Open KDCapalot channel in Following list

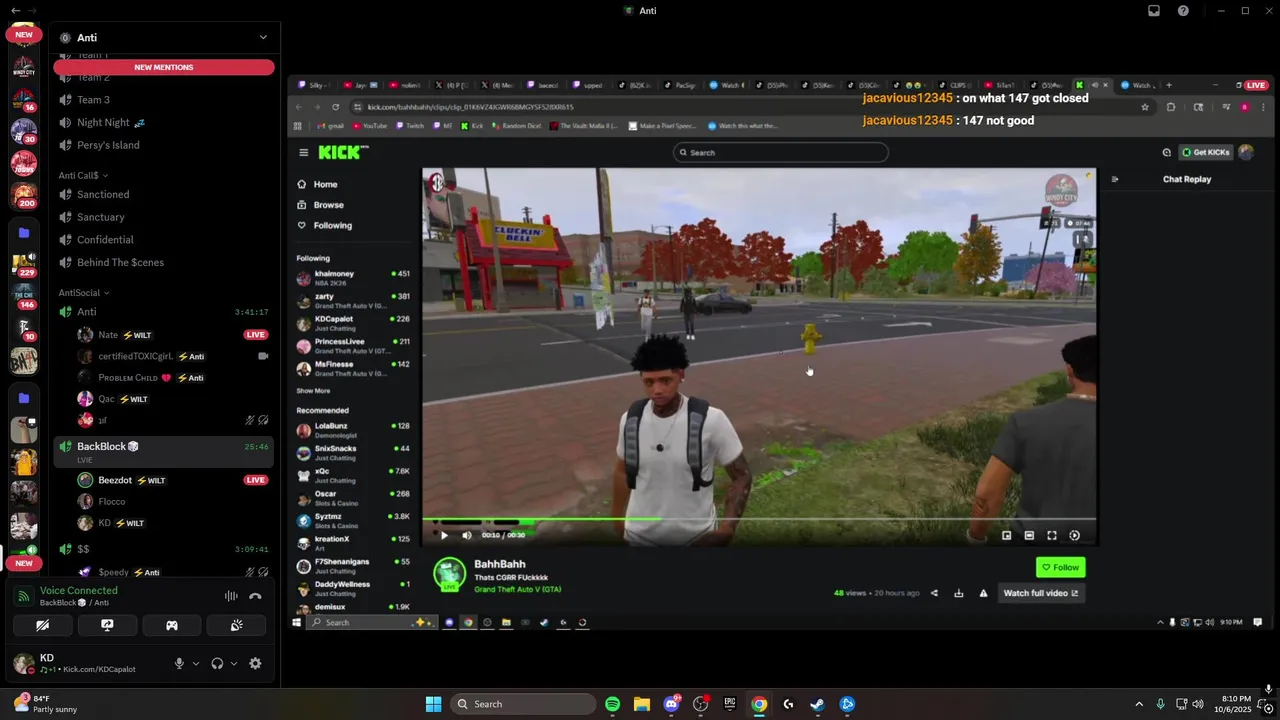point(353,322)
